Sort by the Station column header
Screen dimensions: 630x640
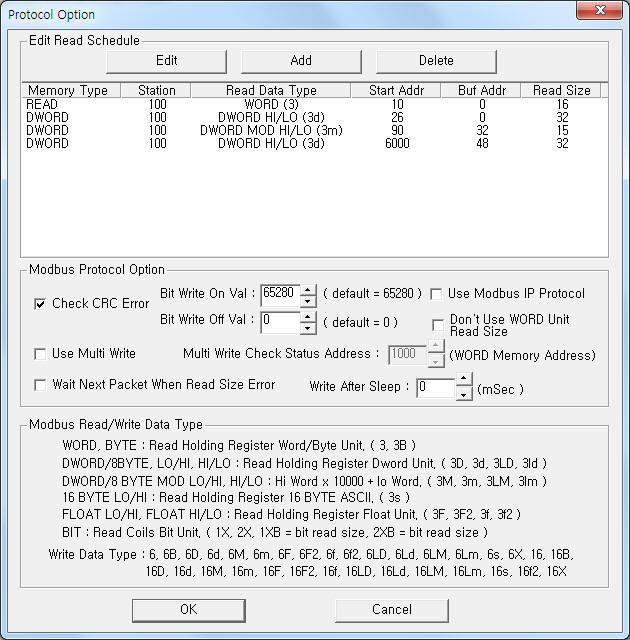coord(156,90)
